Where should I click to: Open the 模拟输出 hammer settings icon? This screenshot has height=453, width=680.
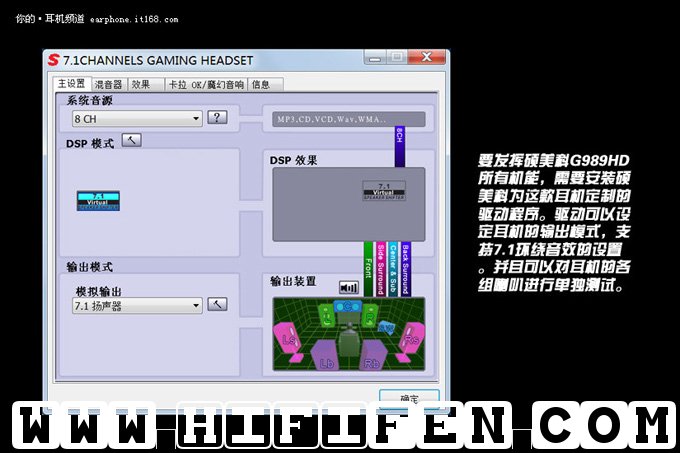pyautogui.click(x=217, y=304)
